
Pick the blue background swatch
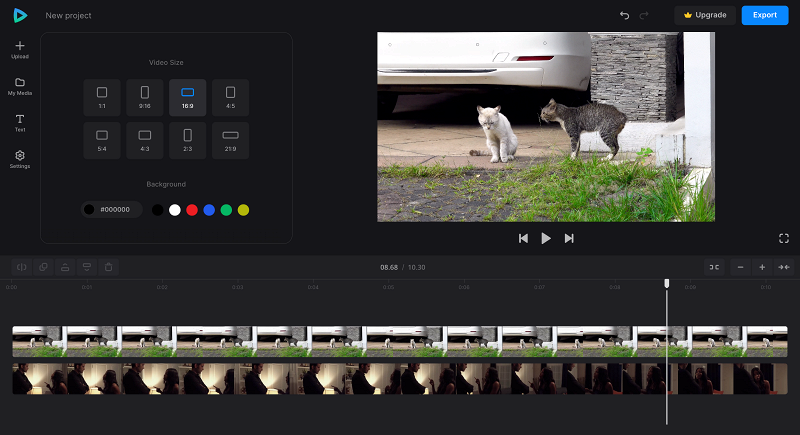(209, 210)
